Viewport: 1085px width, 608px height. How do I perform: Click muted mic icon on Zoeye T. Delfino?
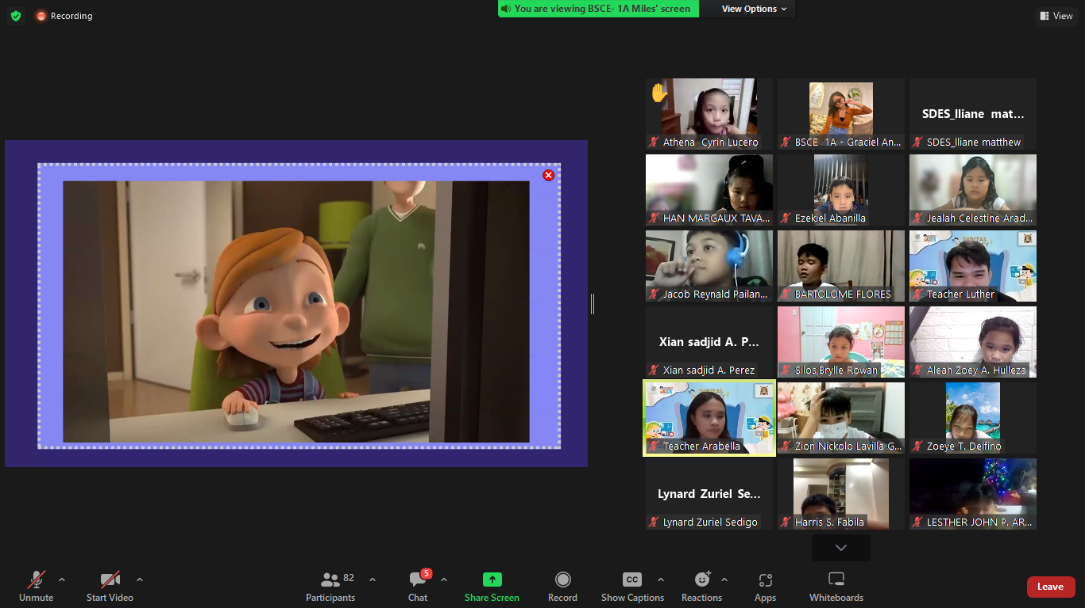click(x=918, y=447)
